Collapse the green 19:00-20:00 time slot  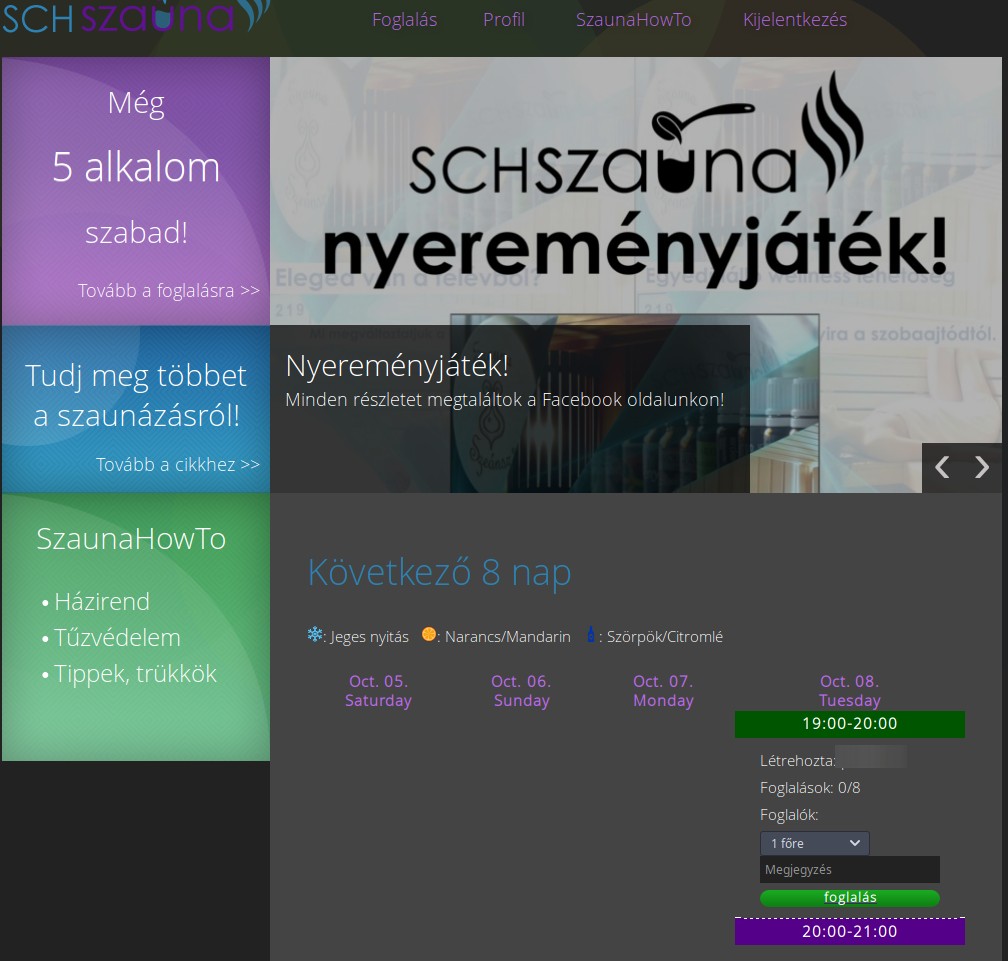point(849,724)
